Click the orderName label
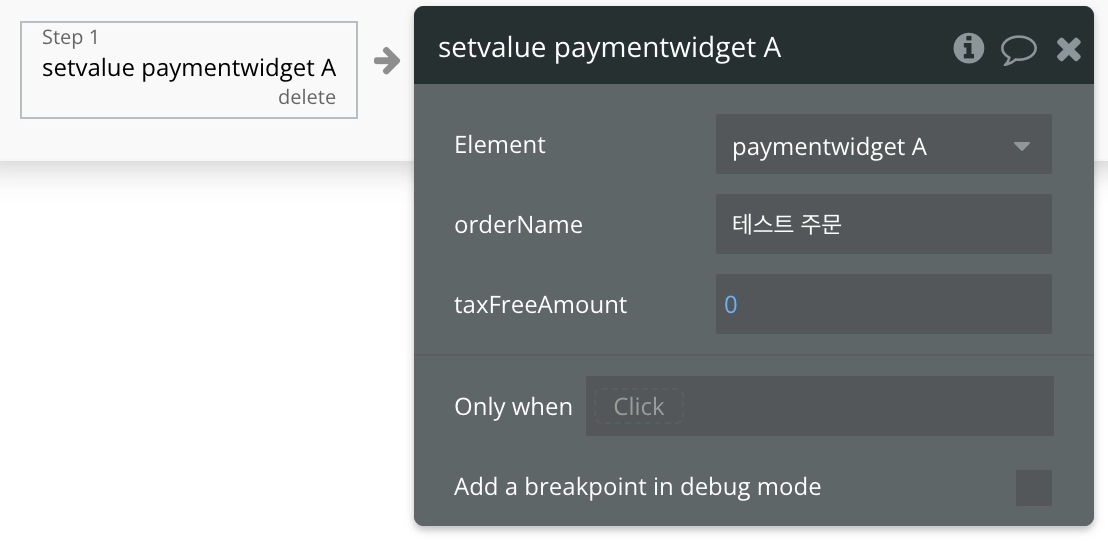 tap(518, 225)
